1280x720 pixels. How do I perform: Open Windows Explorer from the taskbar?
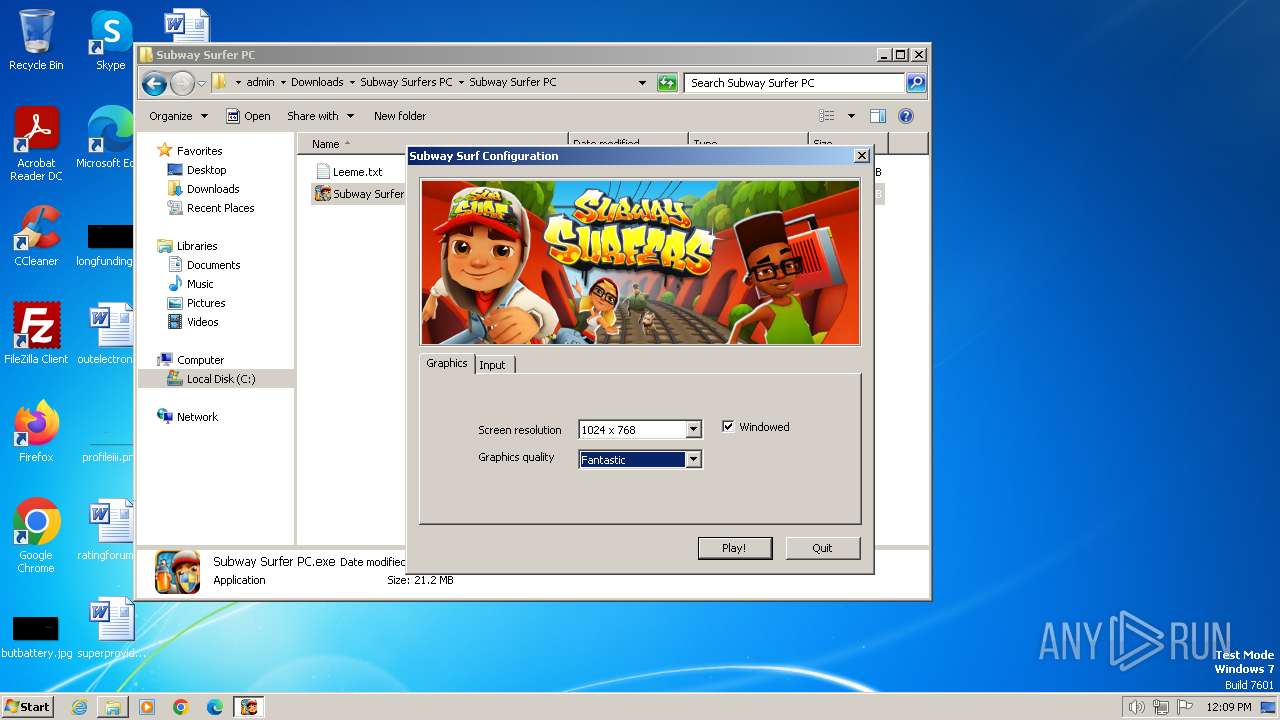point(113,707)
